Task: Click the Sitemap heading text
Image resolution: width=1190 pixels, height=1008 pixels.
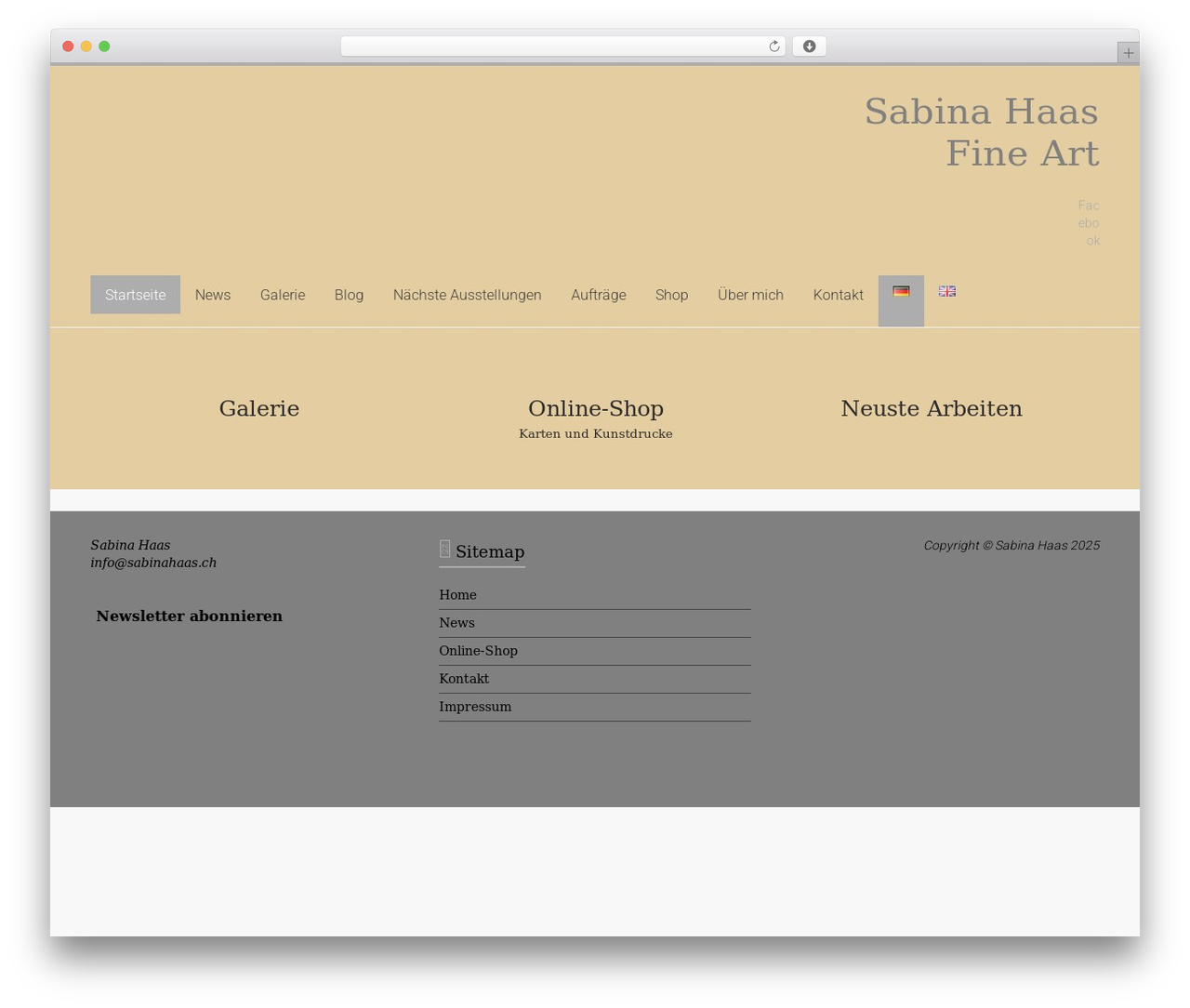Action: click(x=490, y=551)
